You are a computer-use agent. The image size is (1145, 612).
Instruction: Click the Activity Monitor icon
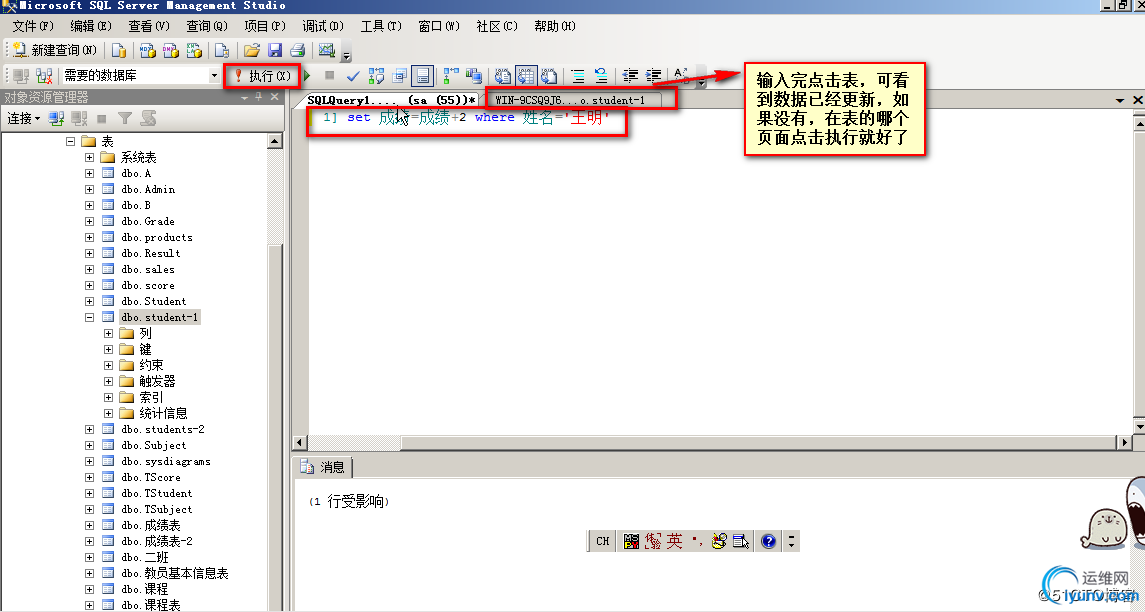[x=326, y=50]
